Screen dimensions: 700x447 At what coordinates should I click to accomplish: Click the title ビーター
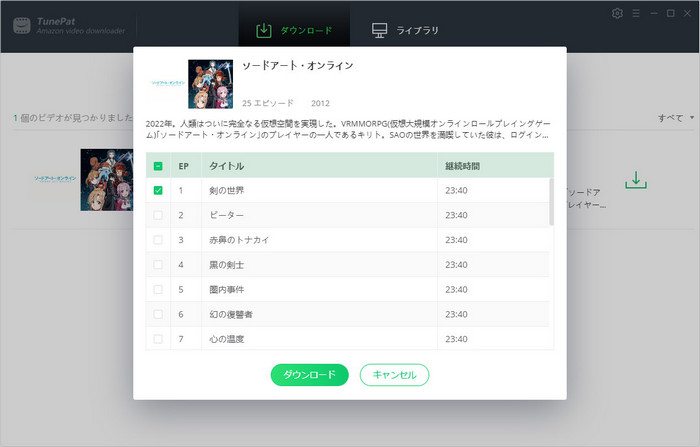227,215
